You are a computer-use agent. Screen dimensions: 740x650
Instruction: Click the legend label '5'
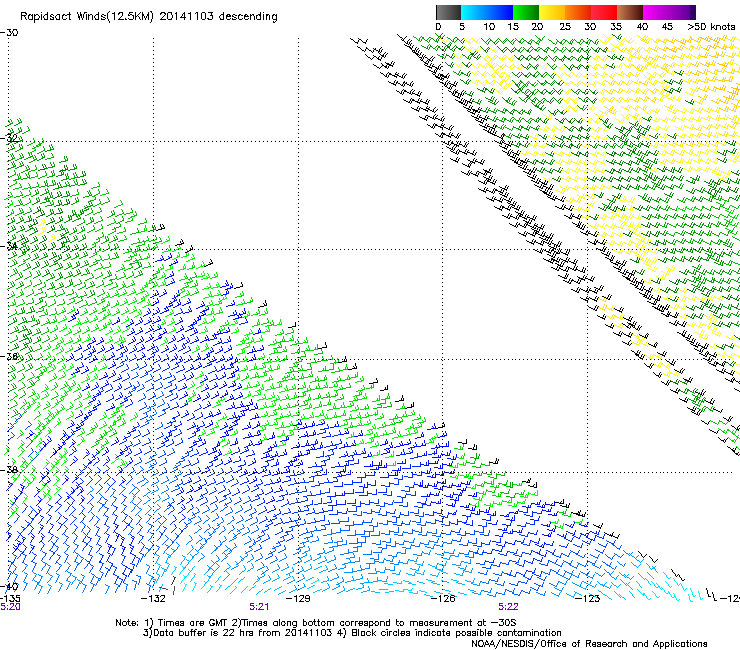(x=462, y=27)
